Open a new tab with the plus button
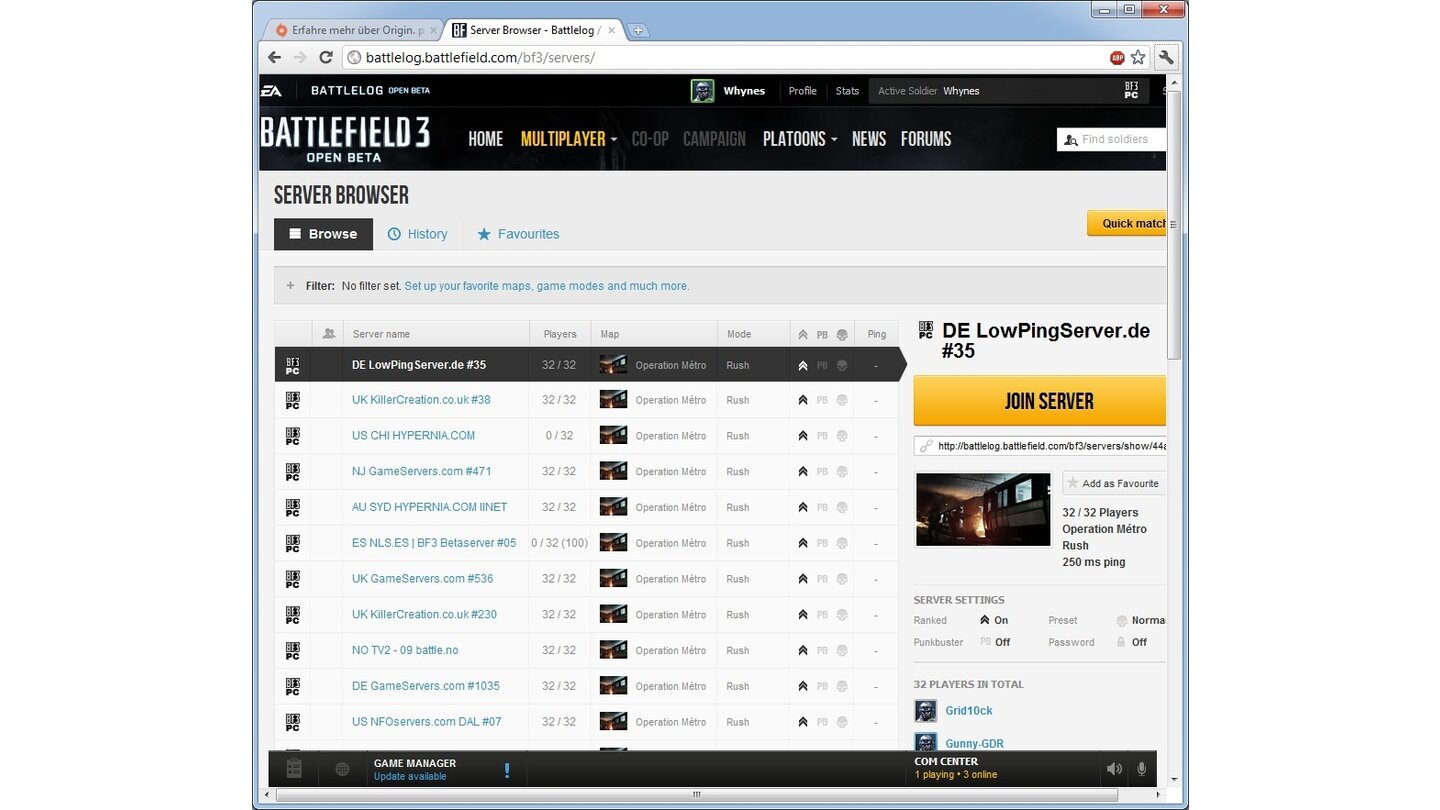1440x810 pixels. 638,30
